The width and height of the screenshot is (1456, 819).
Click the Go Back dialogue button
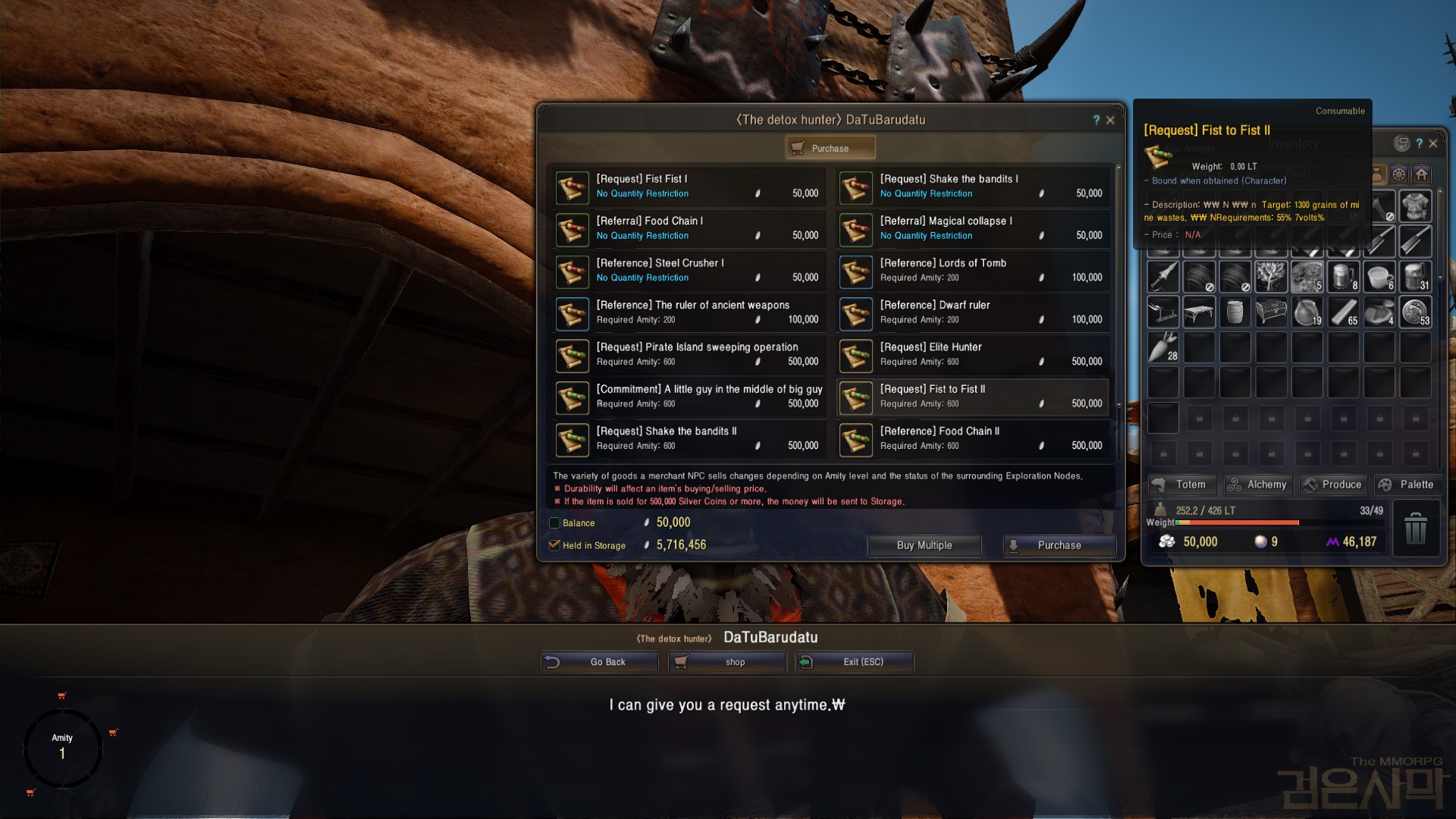click(599, 662)
